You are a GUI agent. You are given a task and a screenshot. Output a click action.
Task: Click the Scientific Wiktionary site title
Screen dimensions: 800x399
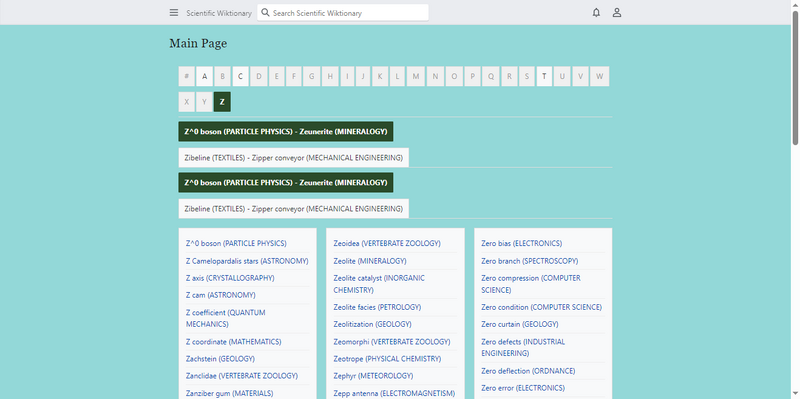pyautogui.click(x=219, y=13)
